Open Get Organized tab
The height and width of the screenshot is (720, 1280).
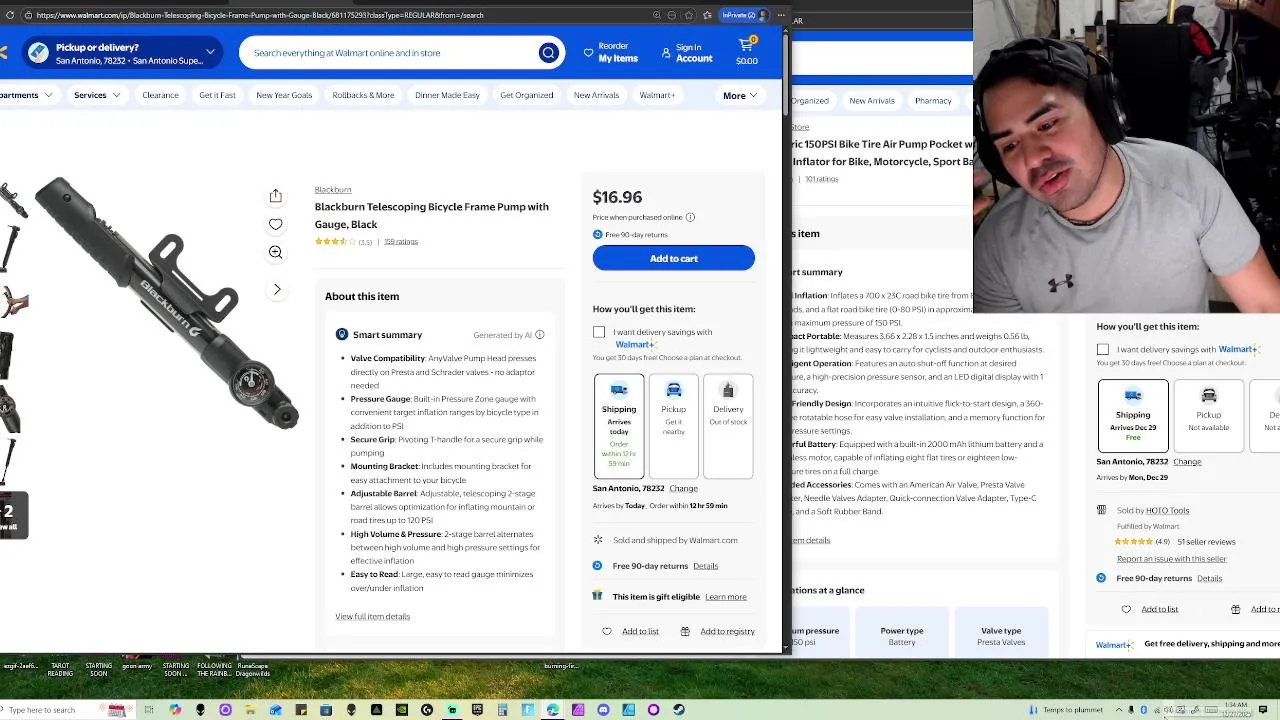526,95
